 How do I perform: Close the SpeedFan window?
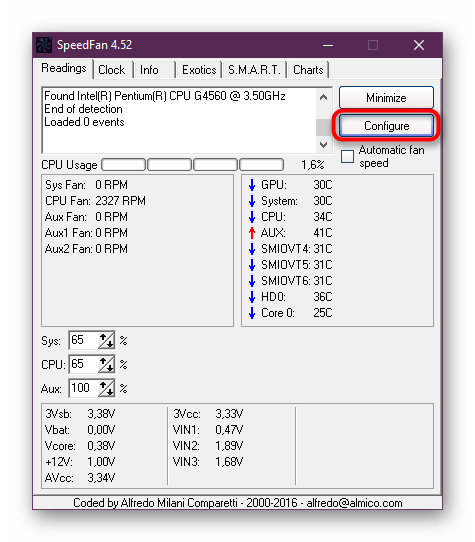(419, 45)
